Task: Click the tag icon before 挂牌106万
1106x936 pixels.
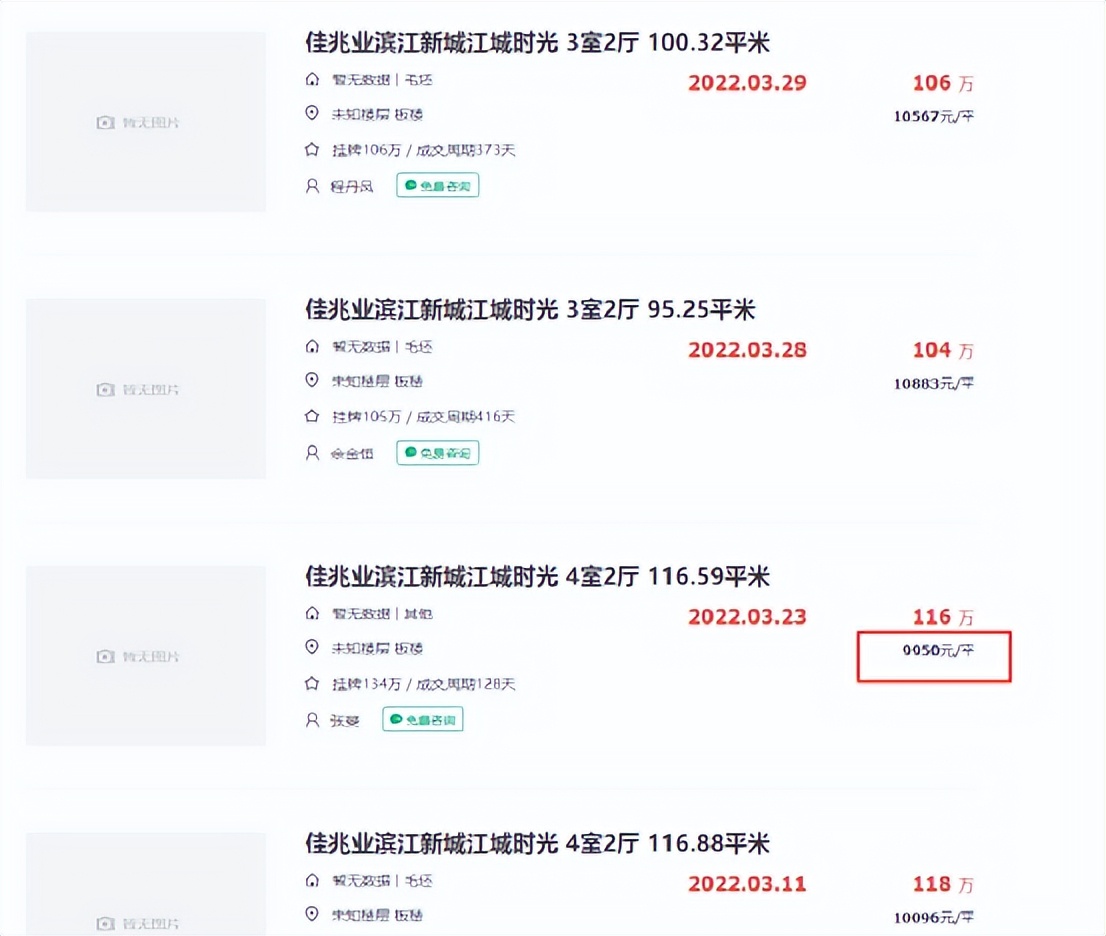Action: [312, 149]
